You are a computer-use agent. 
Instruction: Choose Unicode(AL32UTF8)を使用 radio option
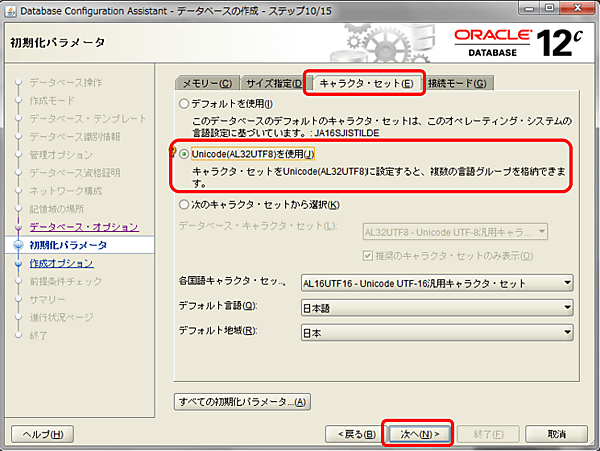pos(184,154)
